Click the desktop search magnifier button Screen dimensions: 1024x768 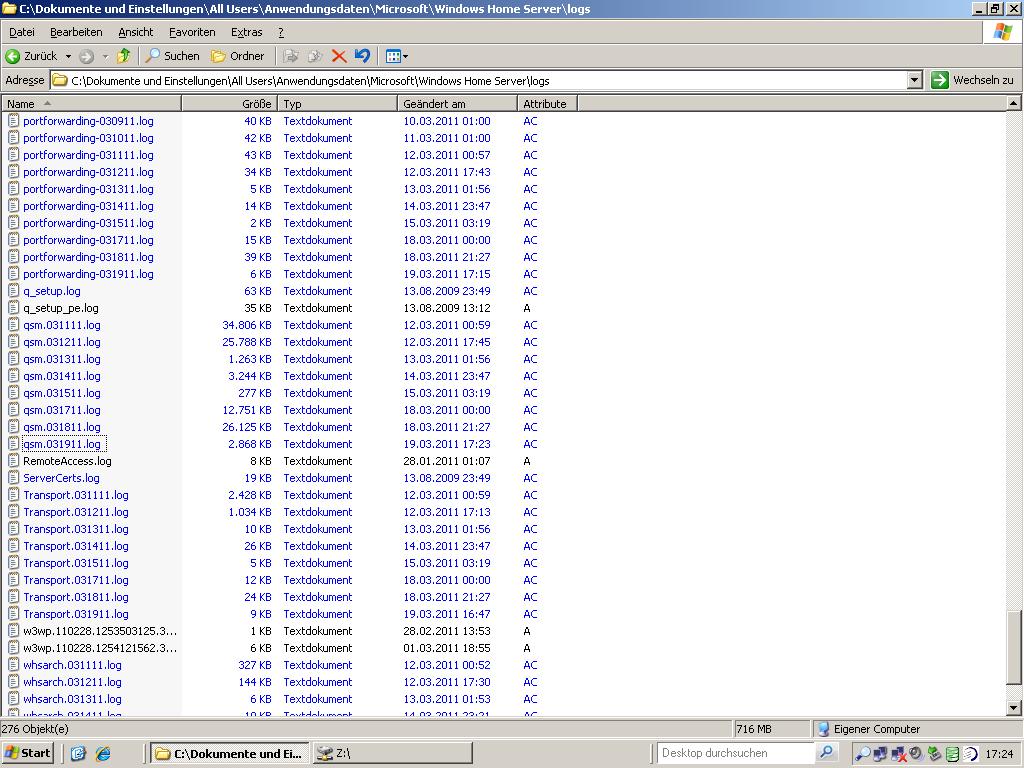pos(826,753)
